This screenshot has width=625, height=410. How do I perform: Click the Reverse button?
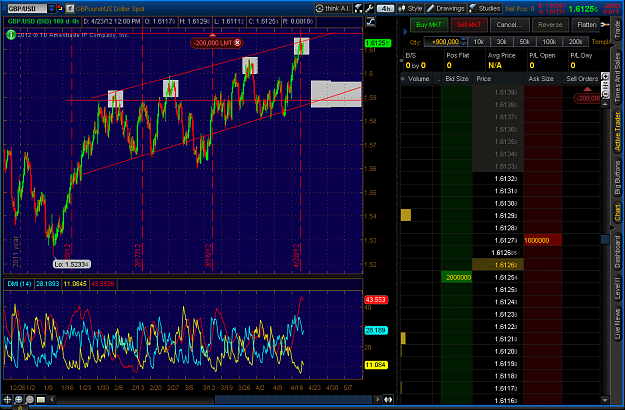(x=550, y=25)
